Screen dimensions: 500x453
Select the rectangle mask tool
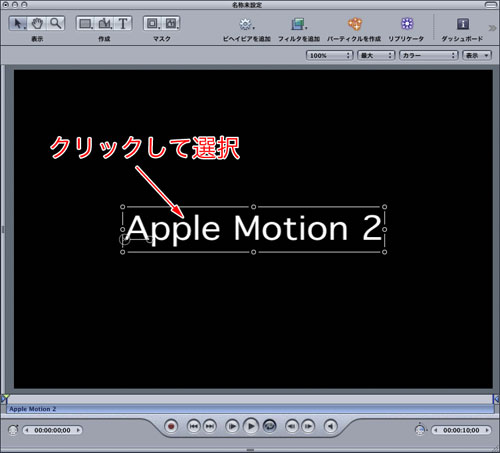point(153,23)
